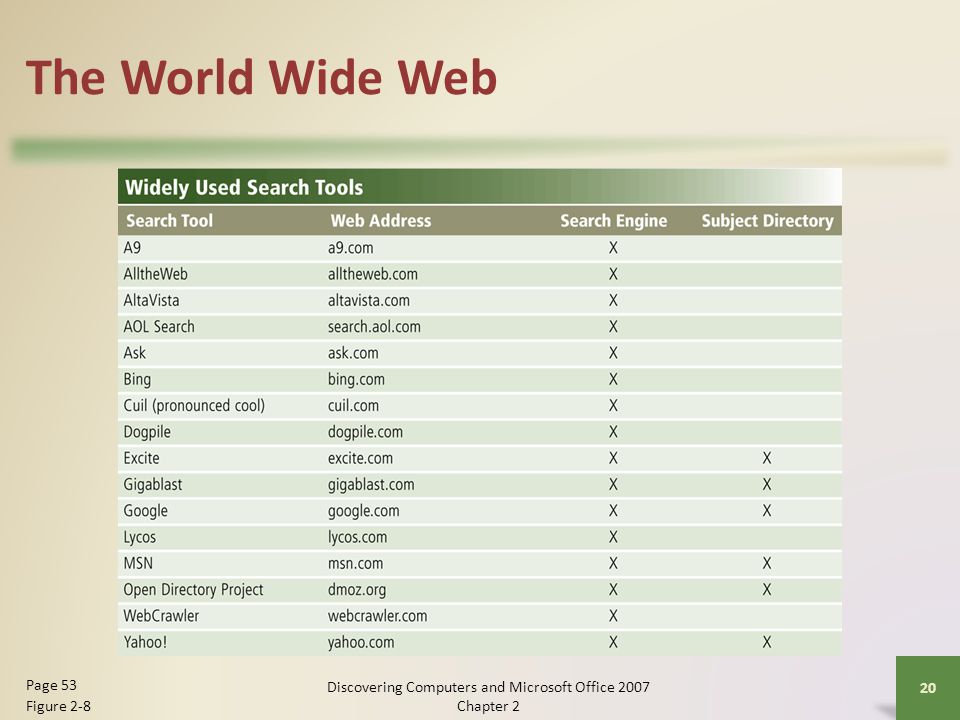
Task: Click the 'Page 53' footer text
Action: [x=51, y=685]
